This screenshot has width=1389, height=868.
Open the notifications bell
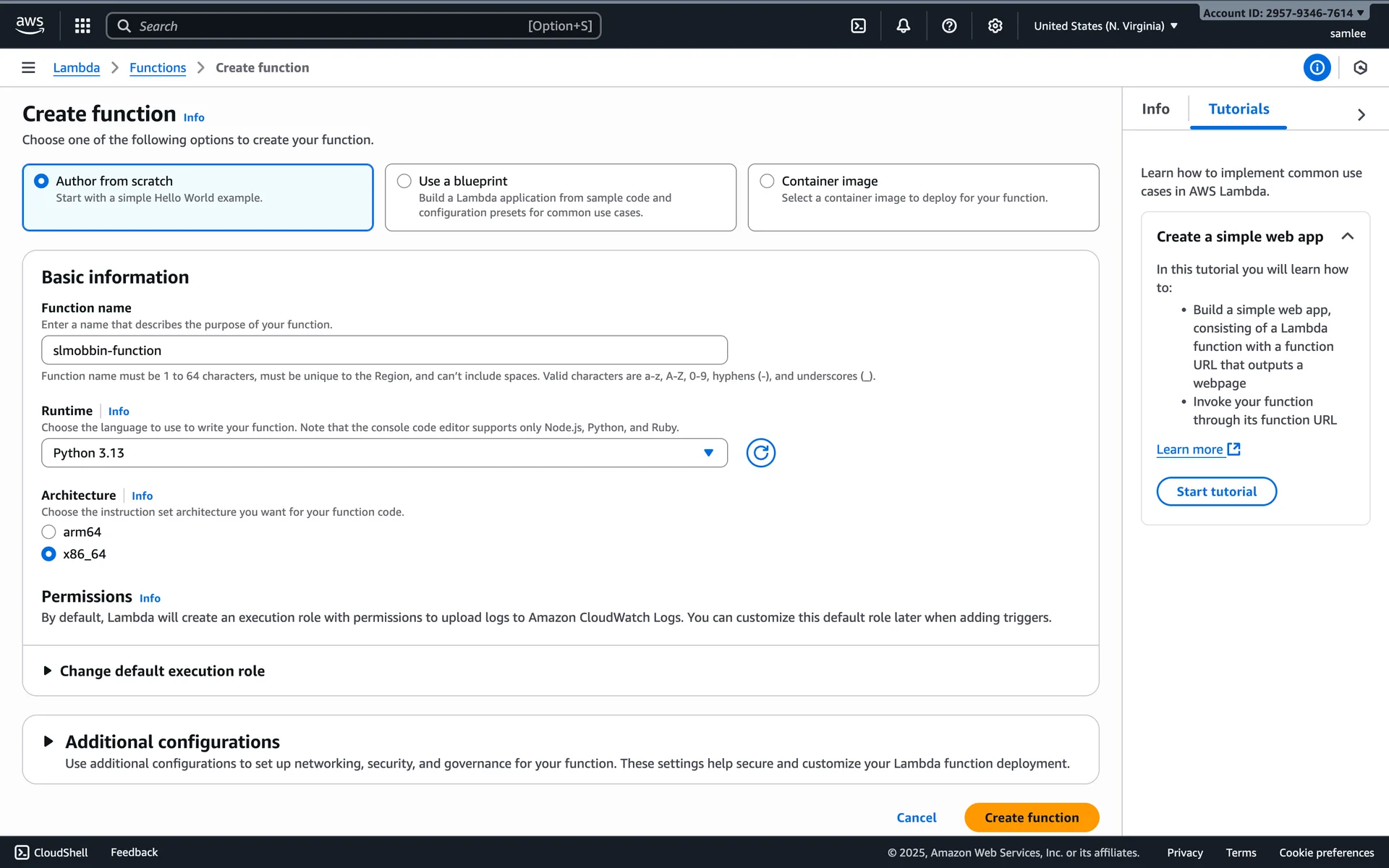[904, 26]
